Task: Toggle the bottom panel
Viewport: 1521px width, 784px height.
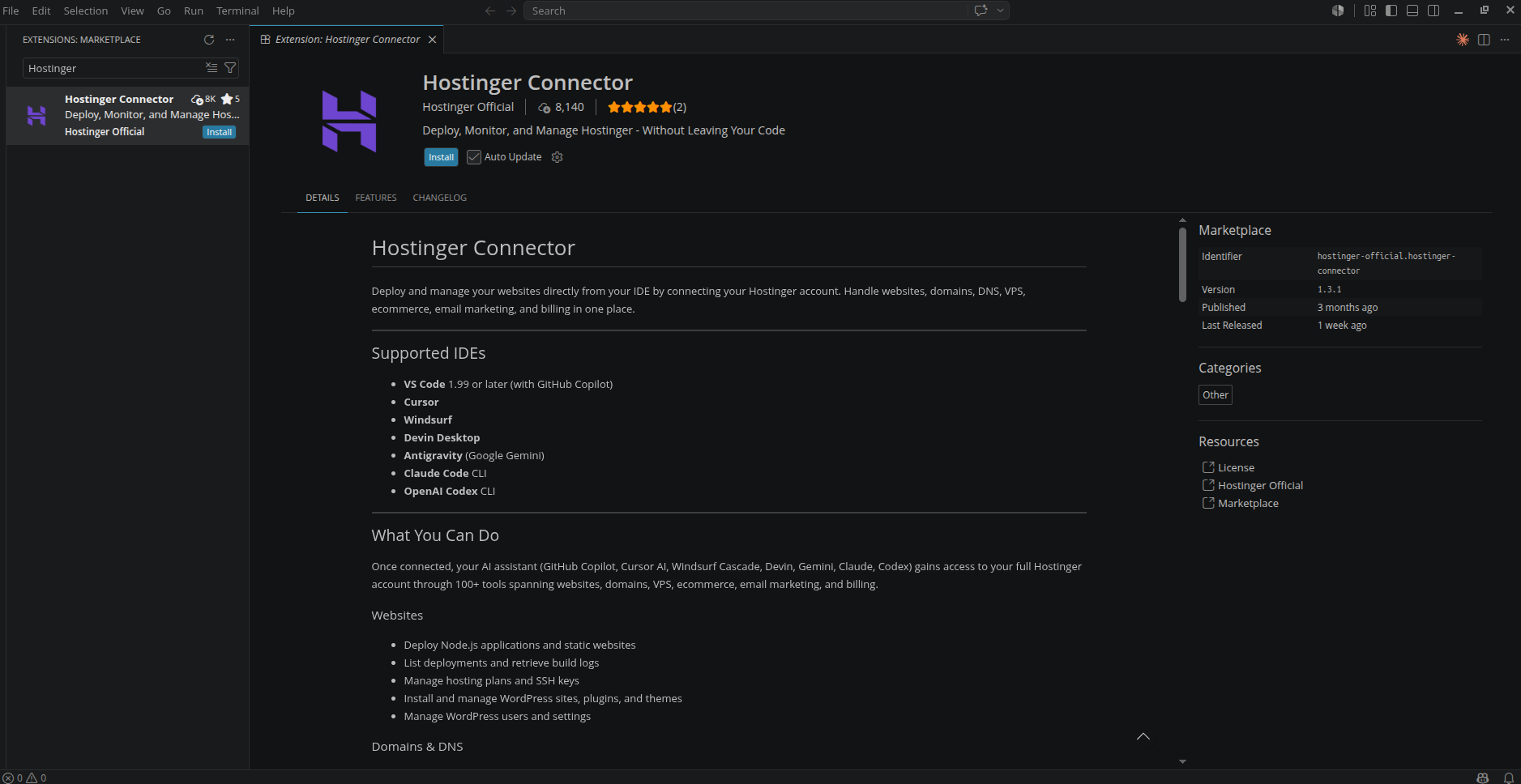Action: 1412,11
